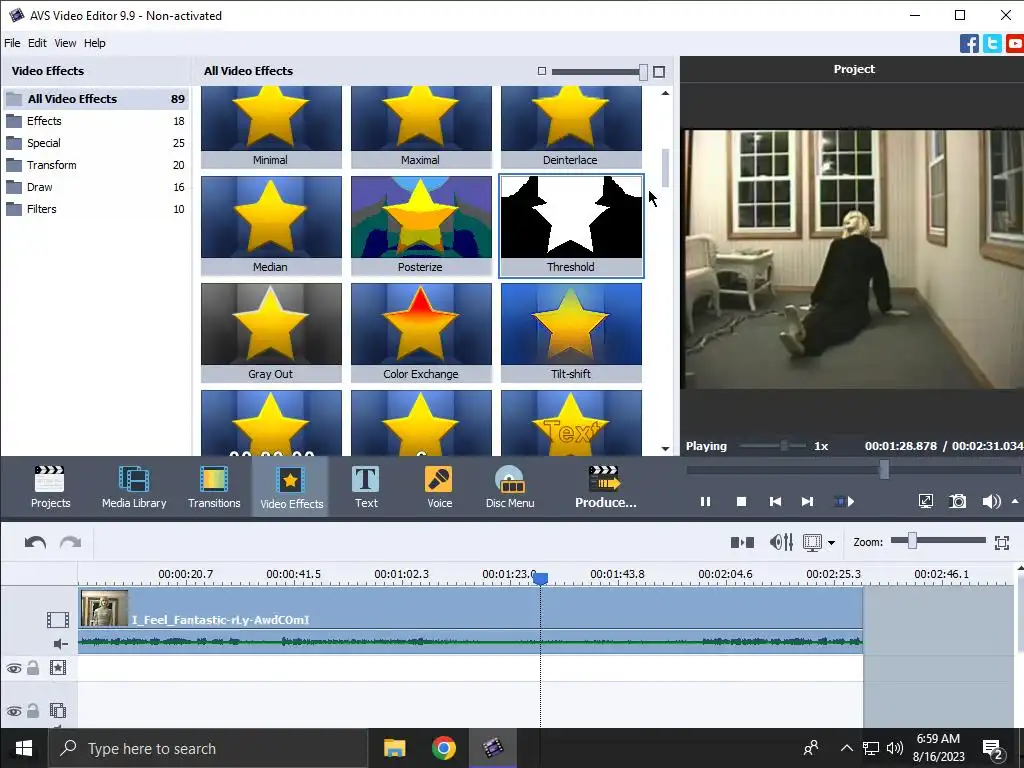Select the All Video Effects category
This screenshot has height=768, width=1024.
coord(96,99)
